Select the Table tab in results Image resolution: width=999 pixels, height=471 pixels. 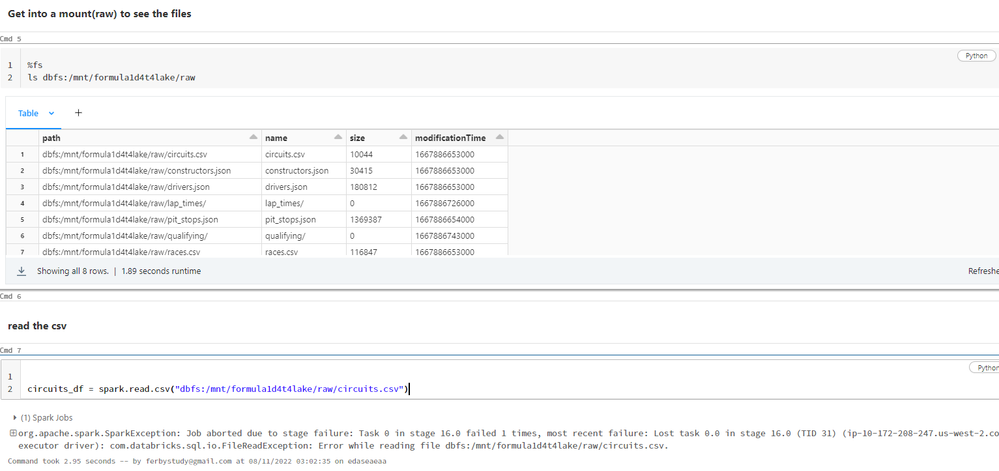[28, 114]
